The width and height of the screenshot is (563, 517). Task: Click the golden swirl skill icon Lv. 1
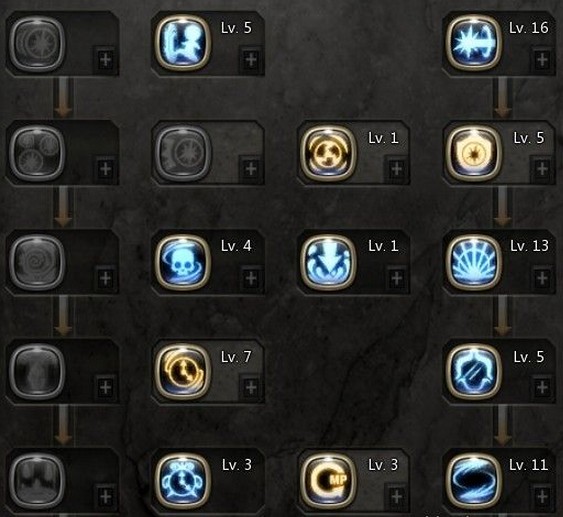(x=328, y=153)
